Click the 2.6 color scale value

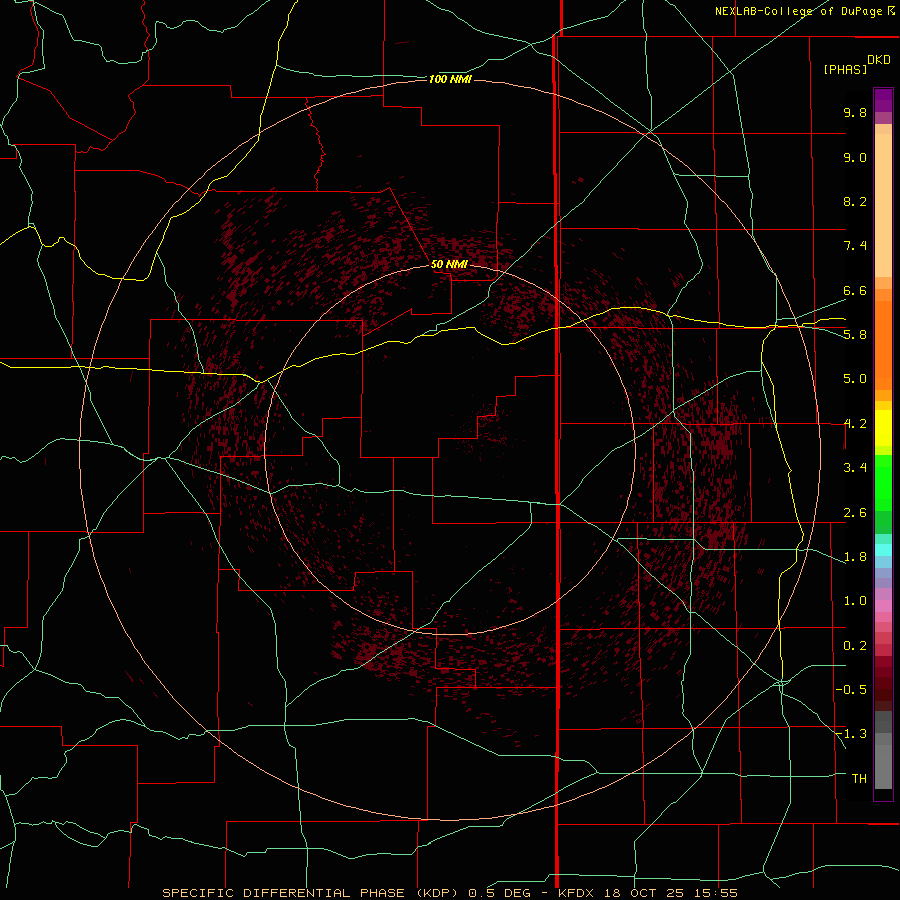[855, 513]
